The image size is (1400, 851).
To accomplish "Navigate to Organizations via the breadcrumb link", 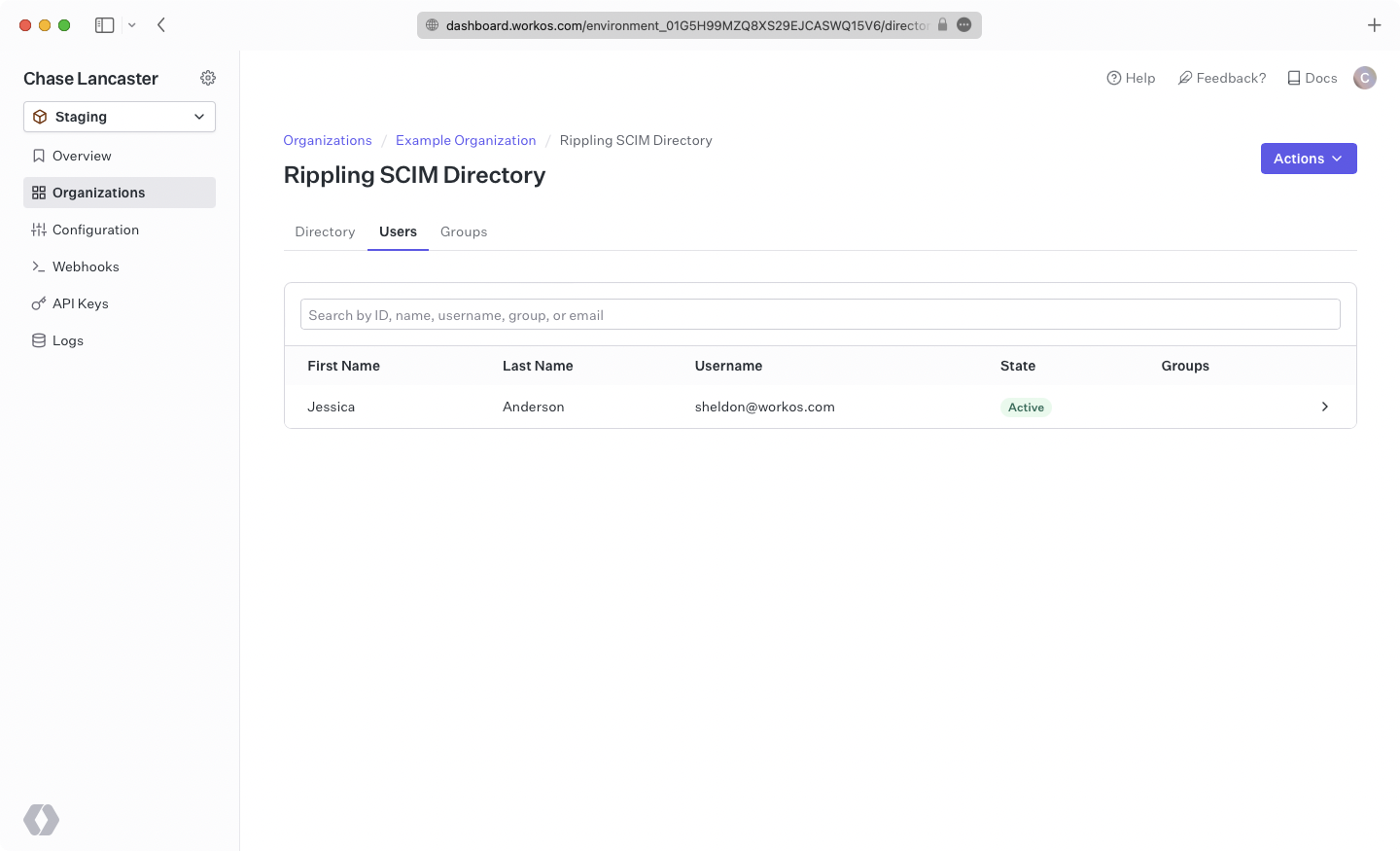I will pyautogui.click(x=328, y=140).
